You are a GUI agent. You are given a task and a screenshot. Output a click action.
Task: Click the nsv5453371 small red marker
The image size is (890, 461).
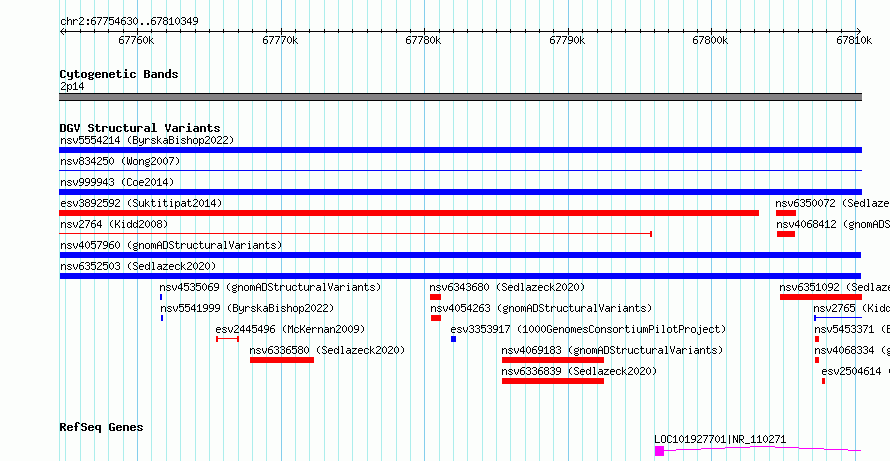[x=817, y=339]
